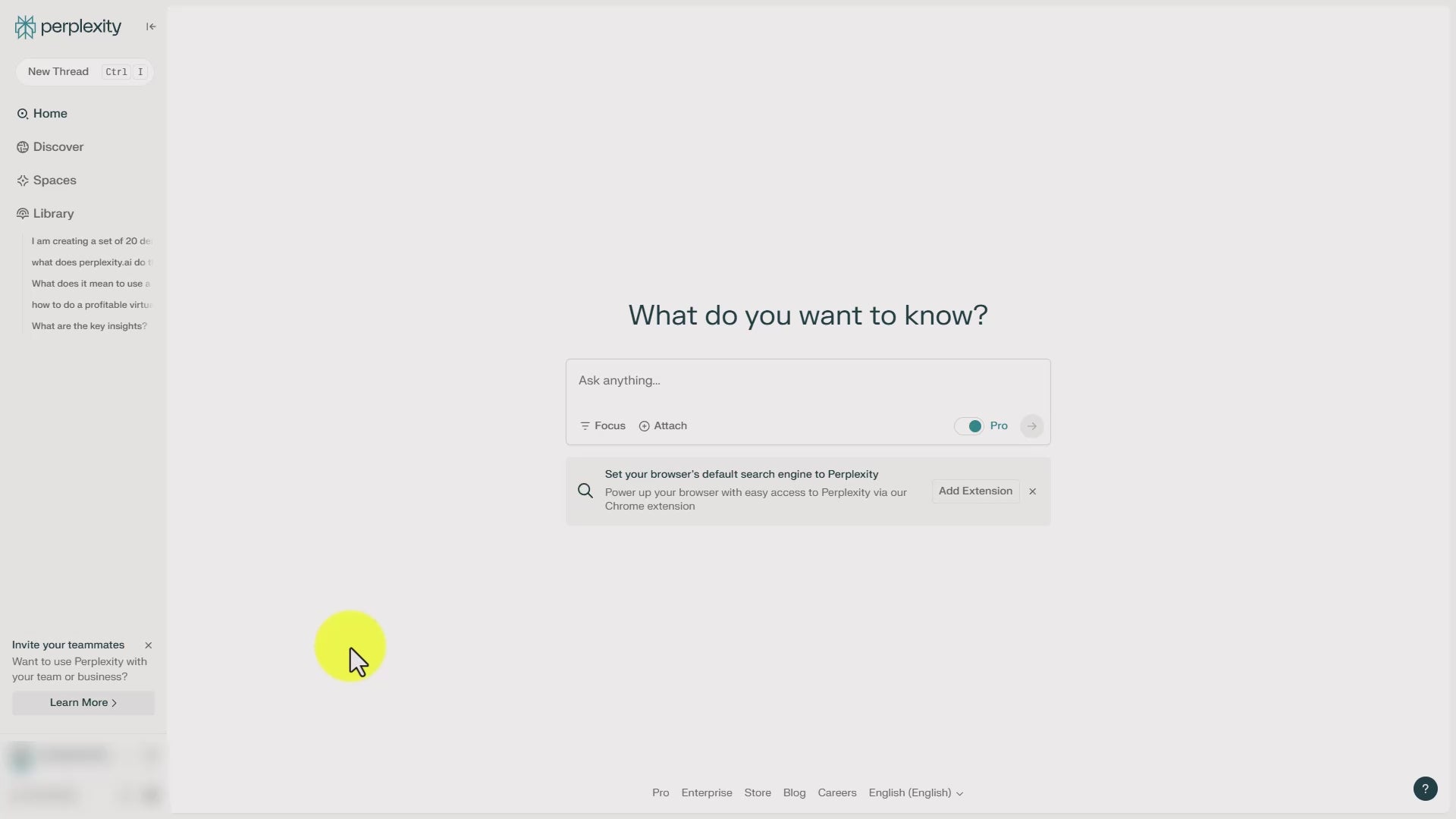Click the Perplexity logo
1456x819 pixels.
click(x=68, y=27)
